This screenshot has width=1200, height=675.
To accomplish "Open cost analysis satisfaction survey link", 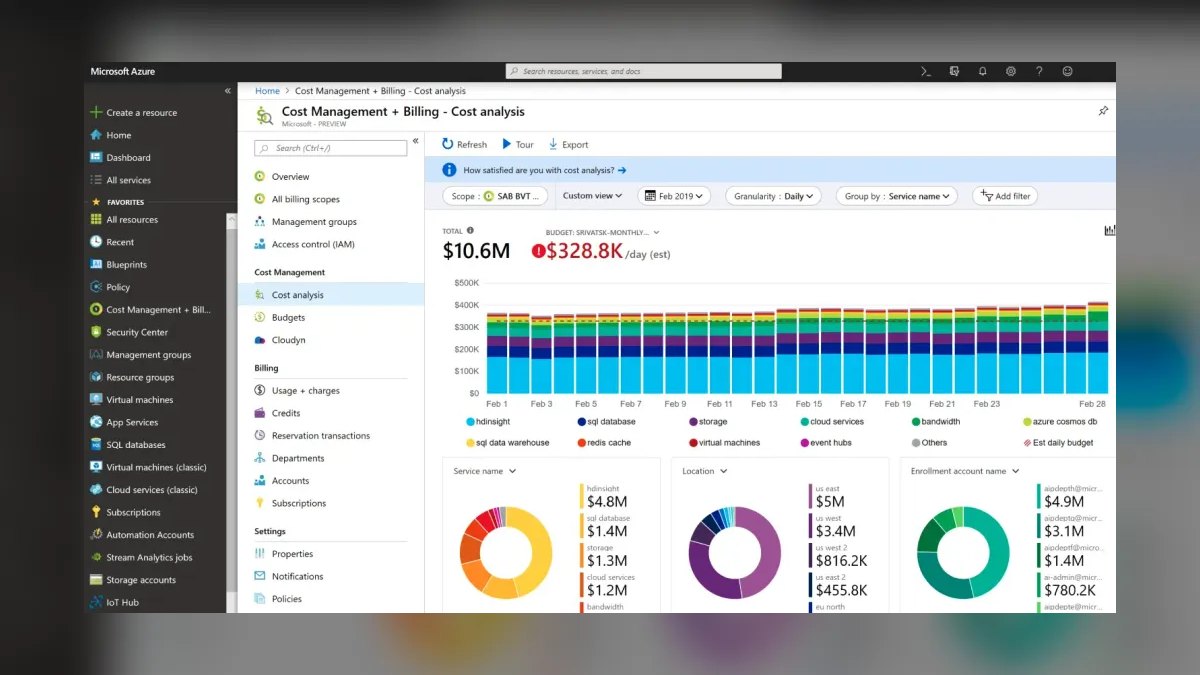I will (545, 170).
